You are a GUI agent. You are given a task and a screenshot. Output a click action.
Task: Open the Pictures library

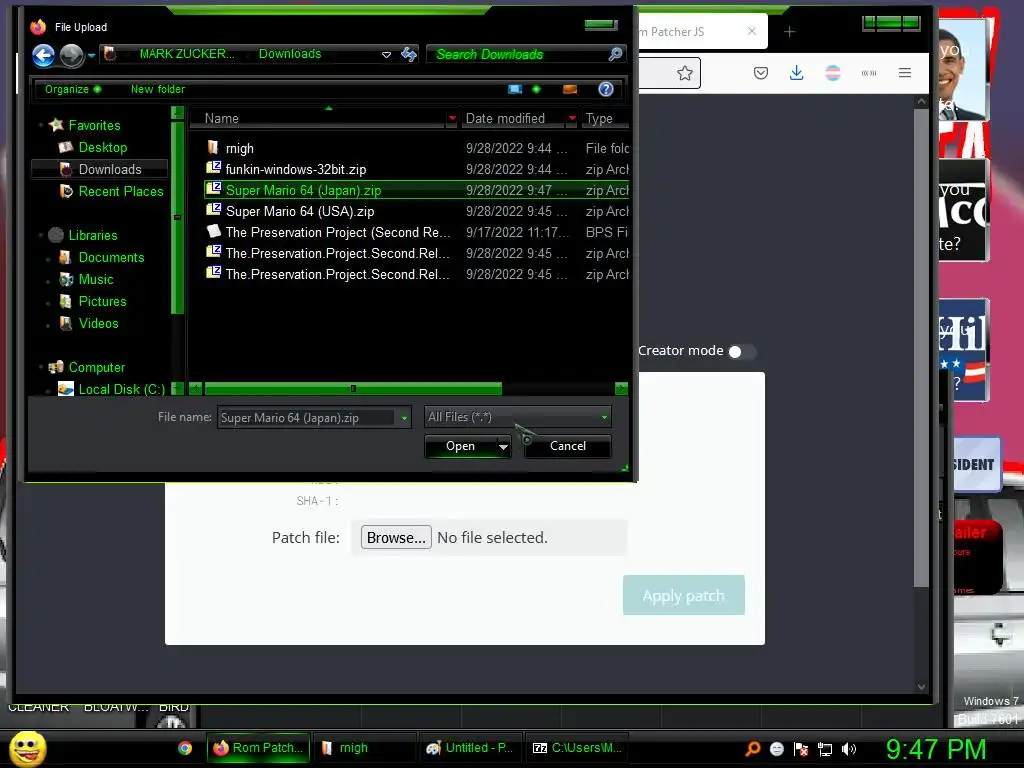pyautogui.click(x=102, y=302)
